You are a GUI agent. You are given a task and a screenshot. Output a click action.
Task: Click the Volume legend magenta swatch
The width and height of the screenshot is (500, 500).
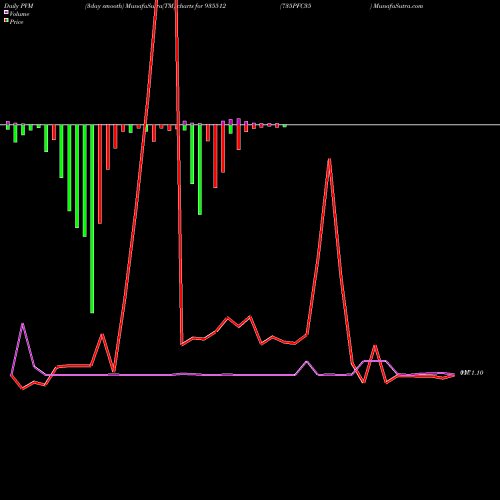tap(6, 12)
